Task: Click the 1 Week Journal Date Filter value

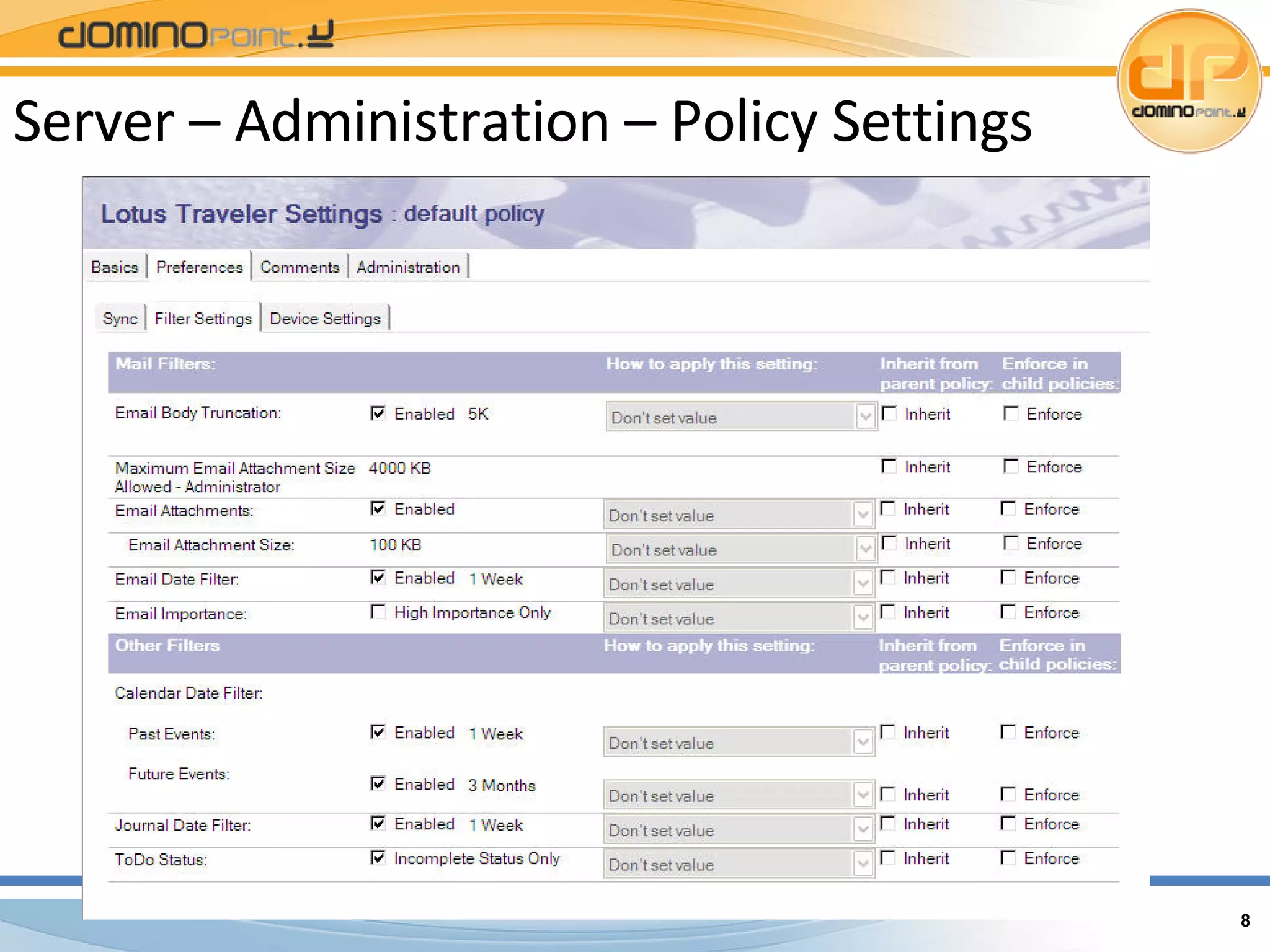Action: 496,825
